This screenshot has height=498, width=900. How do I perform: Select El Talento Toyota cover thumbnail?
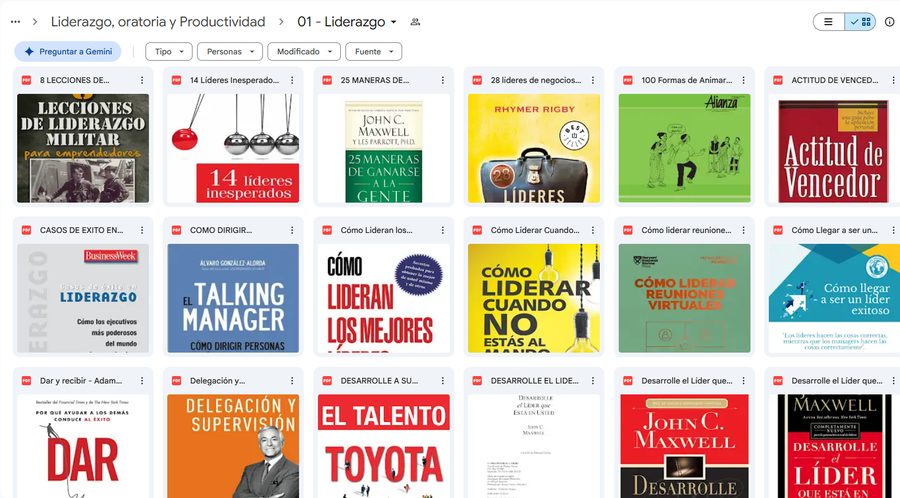coord(383,446)
